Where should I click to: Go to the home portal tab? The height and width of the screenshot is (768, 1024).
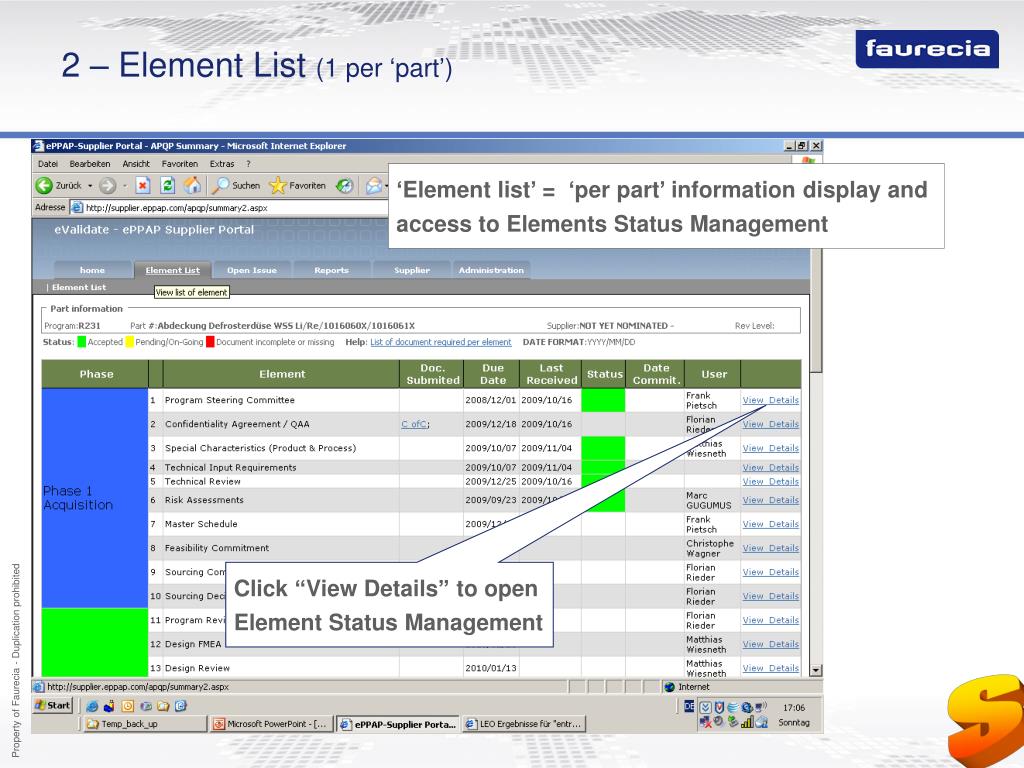[x=92, y=270]
